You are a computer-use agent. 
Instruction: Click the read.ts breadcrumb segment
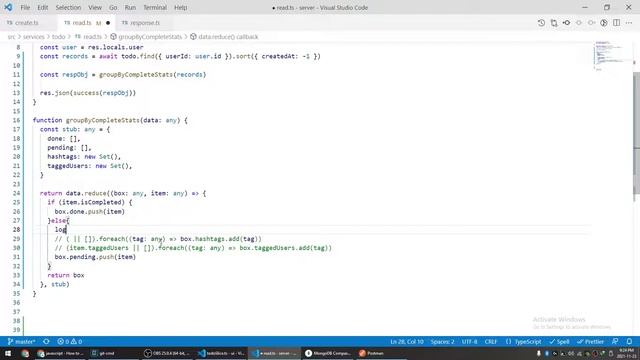[88, 37]
